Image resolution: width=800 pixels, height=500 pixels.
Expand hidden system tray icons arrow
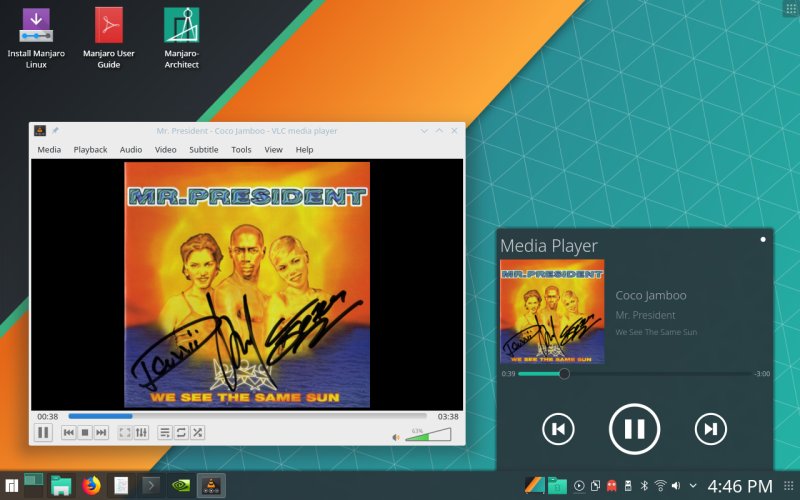pos(693,486)
